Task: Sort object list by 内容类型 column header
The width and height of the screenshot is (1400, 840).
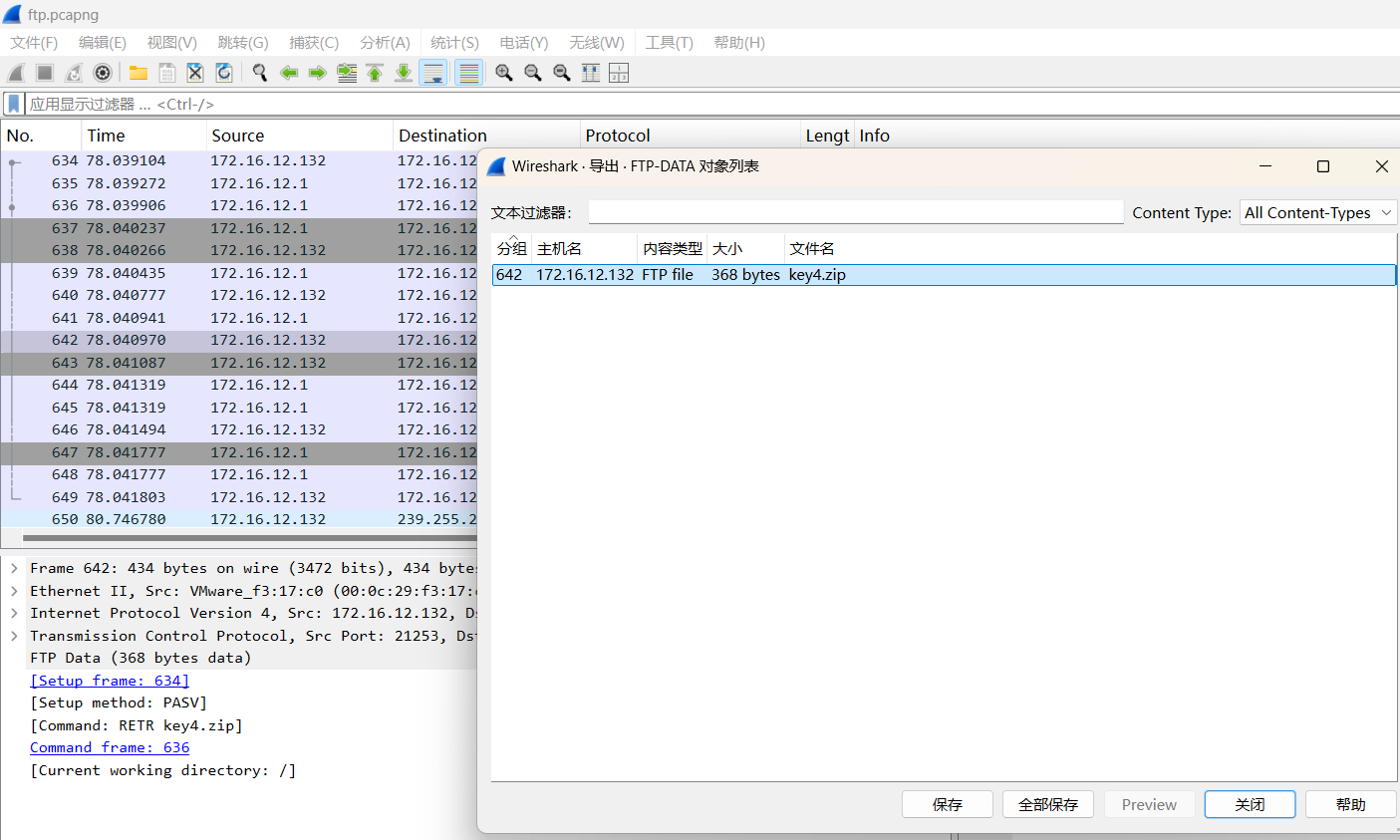Action: [673, 248]
